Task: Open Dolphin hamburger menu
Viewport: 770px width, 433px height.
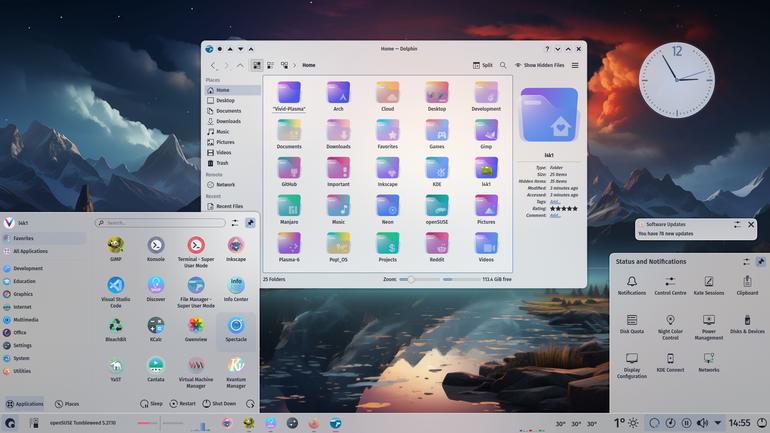Action: click(575, 65)
